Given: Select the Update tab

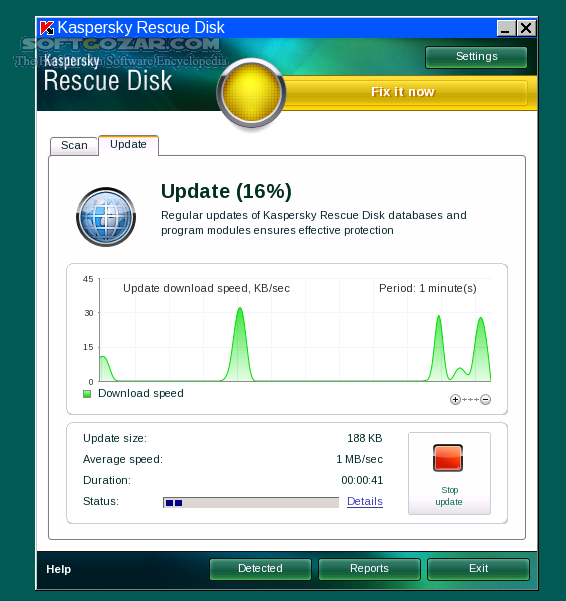Looking at the screenshot, I should pyautogui.click(x=128, y=145).
